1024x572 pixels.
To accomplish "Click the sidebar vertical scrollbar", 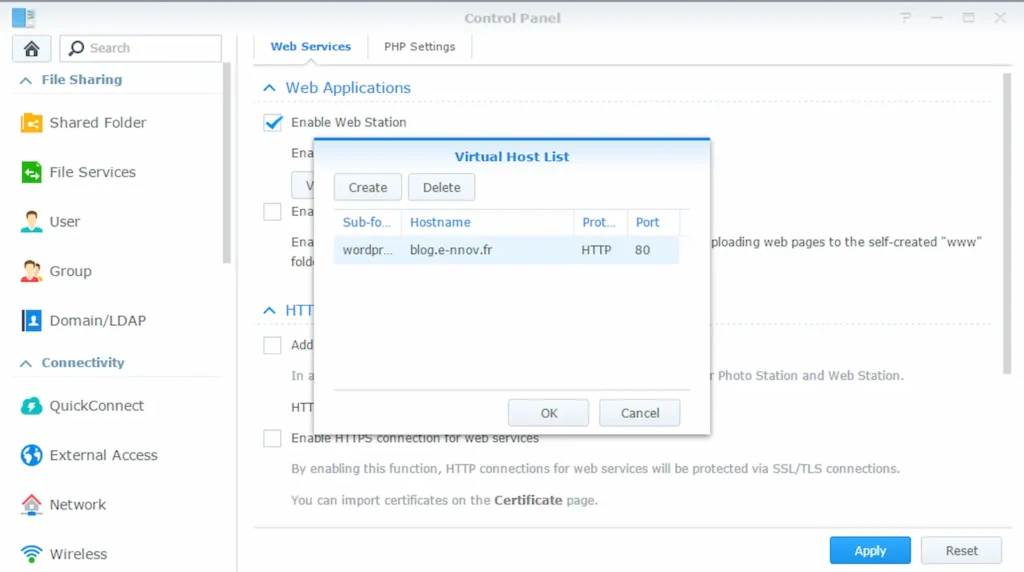I will pos(227,163).
